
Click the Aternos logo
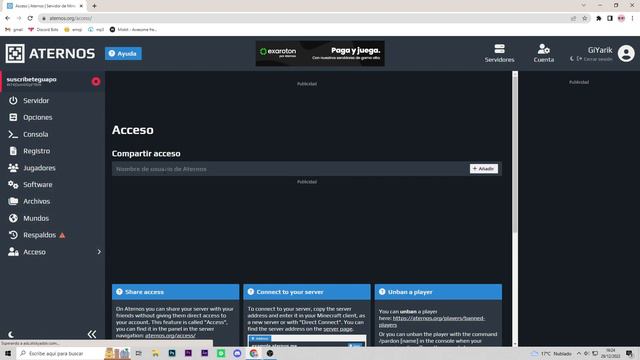click(x=50, y=53)
